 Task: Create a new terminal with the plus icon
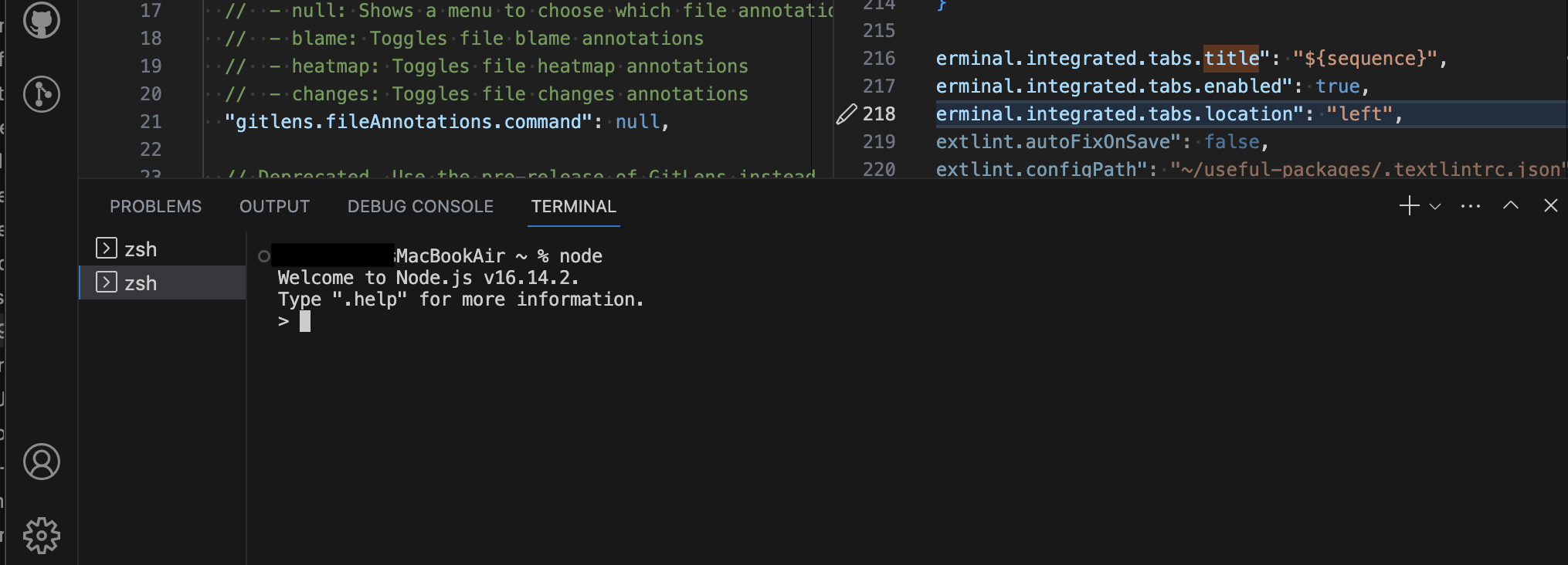point(1408,206)
